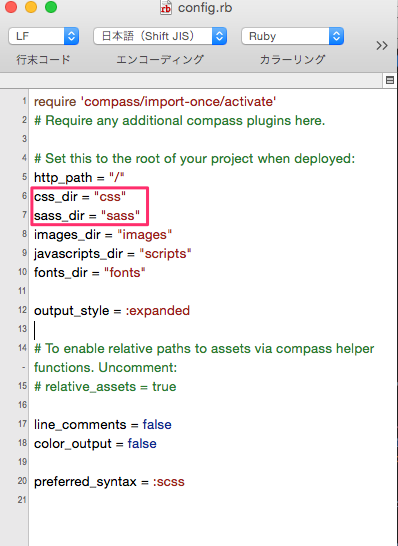Open the Shift JIS encoding dropdown
This screenshot has height=546, width=398.
pyautogui.click(x=160, y=36)
